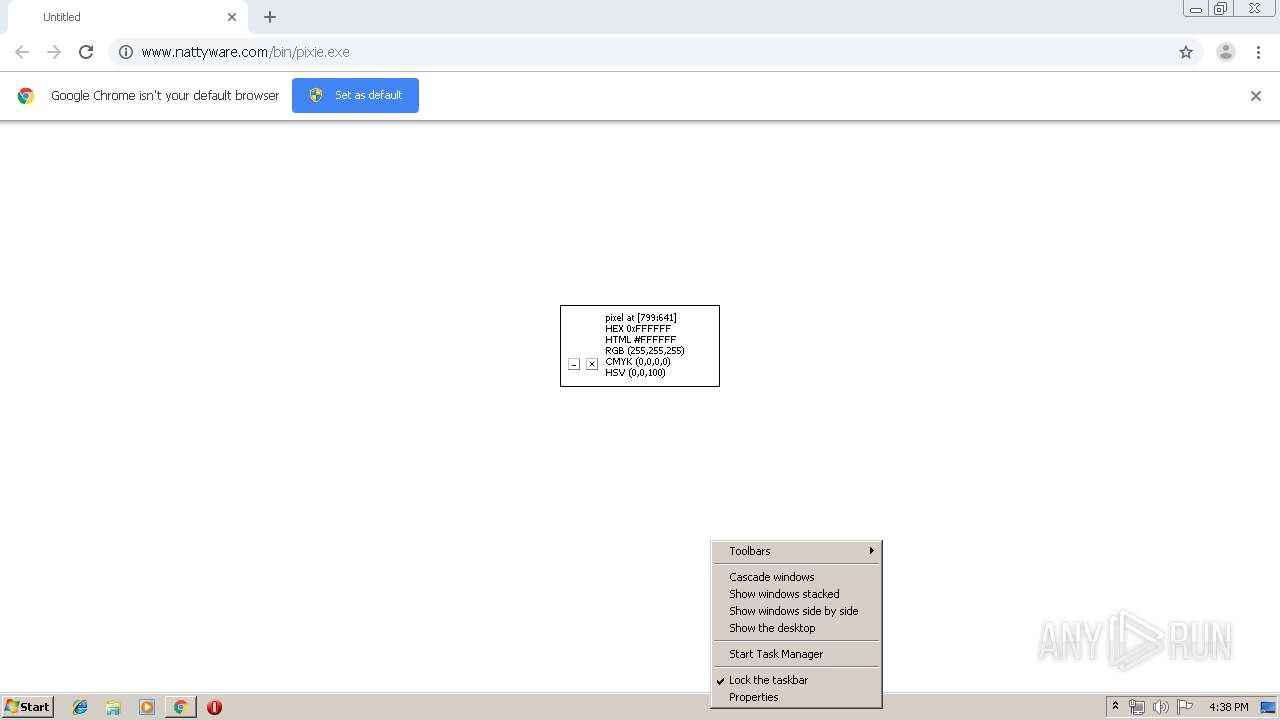Choose Show the desktop menu entry
The image size is (1280, 720).
[x=797, y=628]
